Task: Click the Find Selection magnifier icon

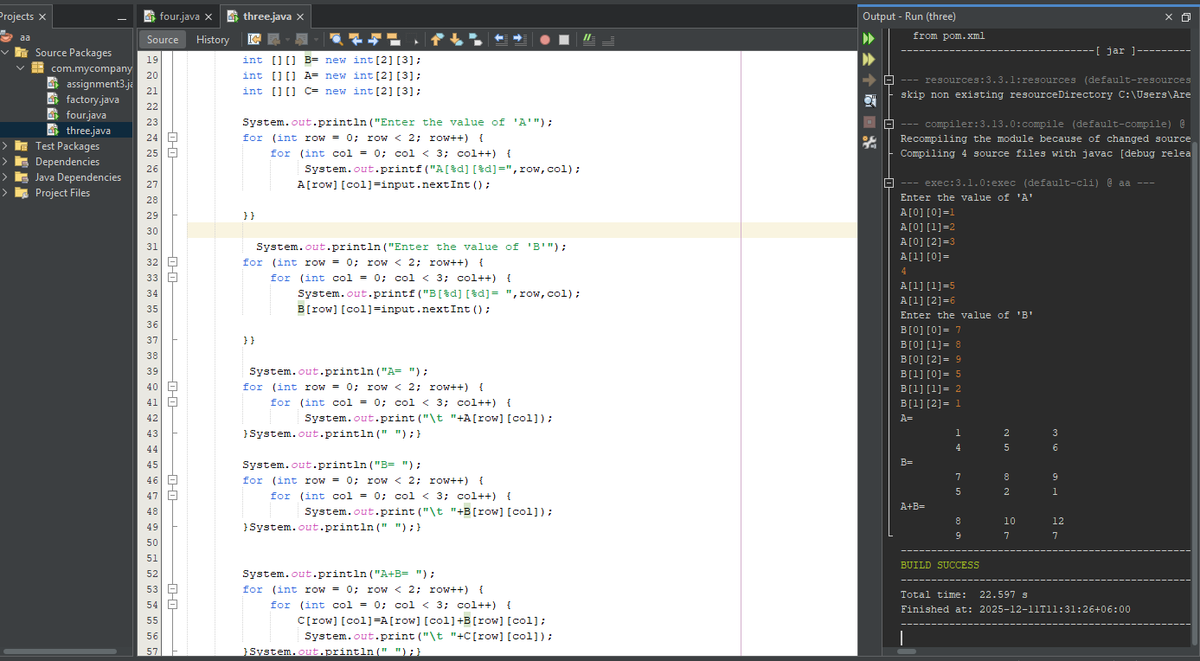Action: click(336, 40)
